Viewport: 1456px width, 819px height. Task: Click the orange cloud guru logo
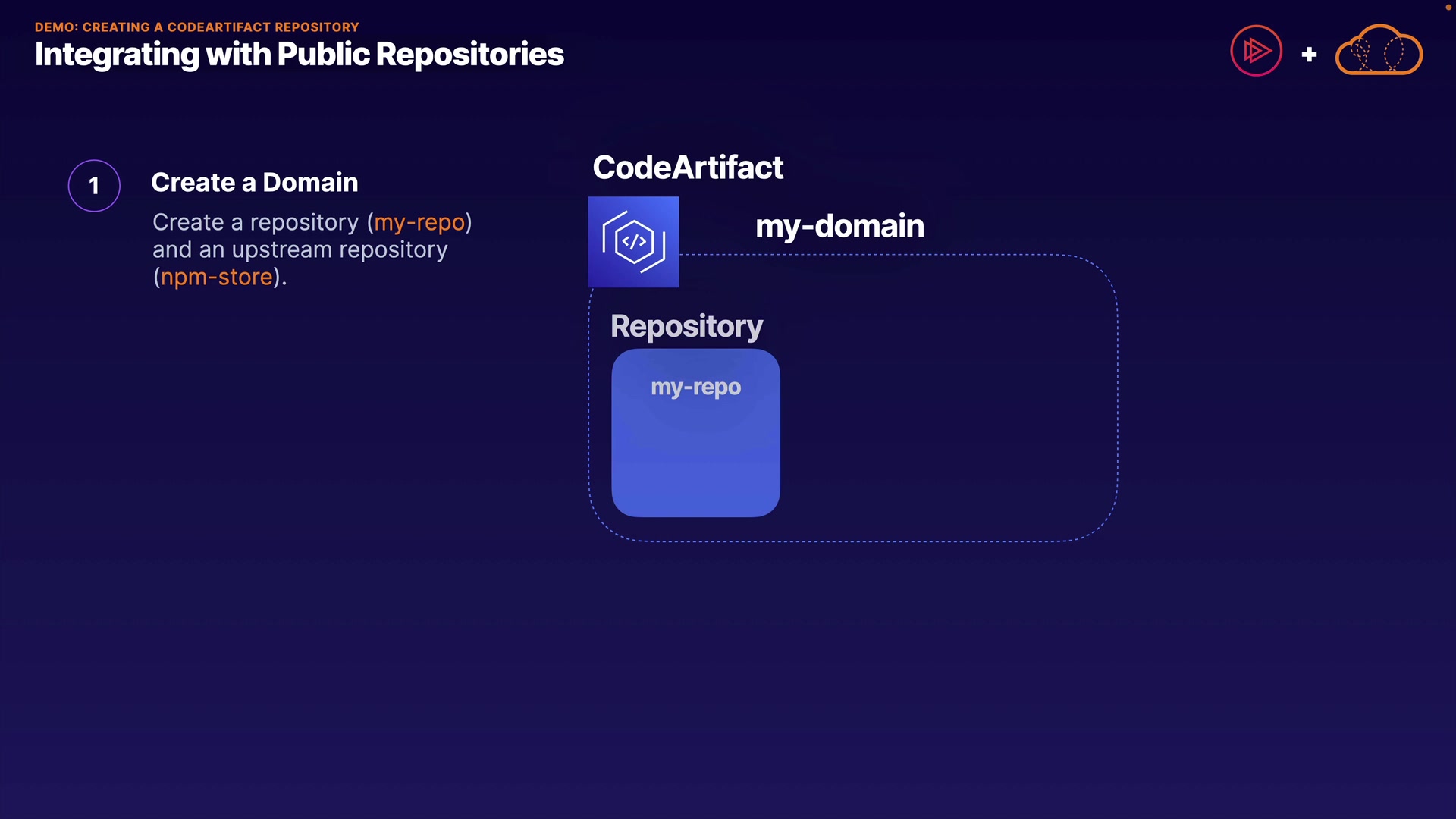1378,51
